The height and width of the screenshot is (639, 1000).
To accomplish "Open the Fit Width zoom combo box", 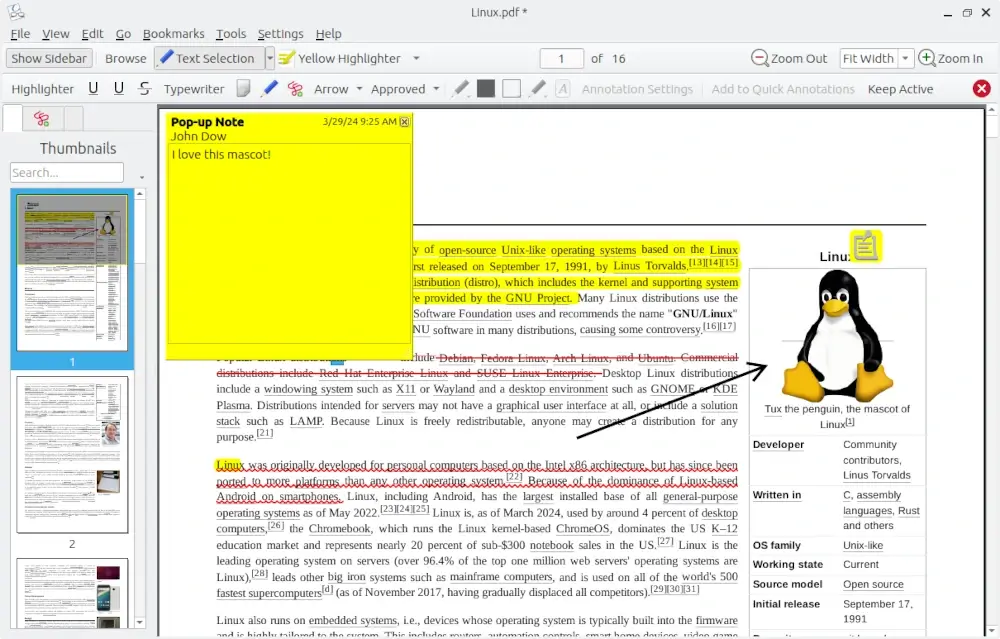I will tap(877, 58).
